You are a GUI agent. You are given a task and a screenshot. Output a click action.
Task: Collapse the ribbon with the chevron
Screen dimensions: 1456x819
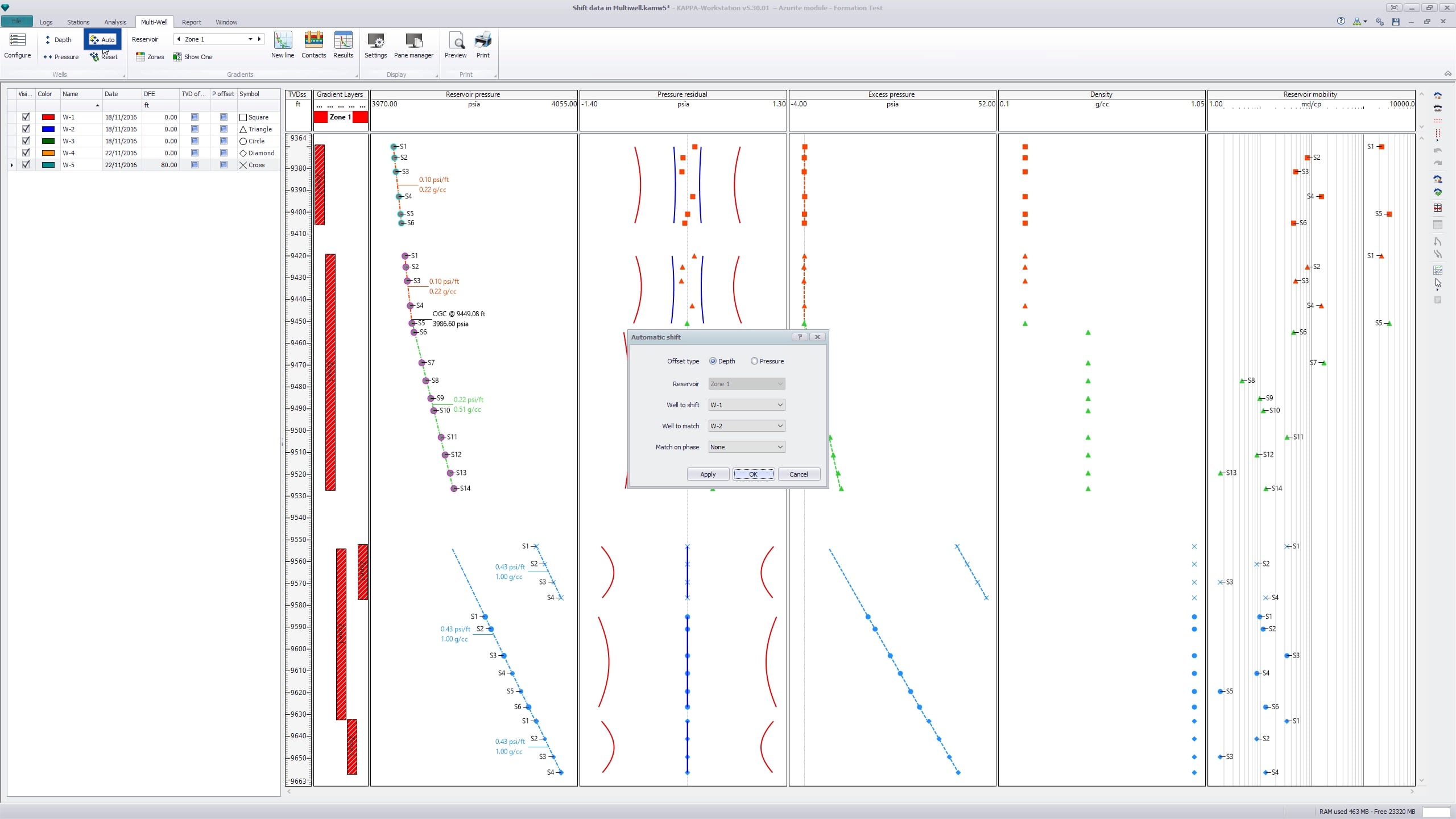pyautogui.click(x=1447, y=73)
